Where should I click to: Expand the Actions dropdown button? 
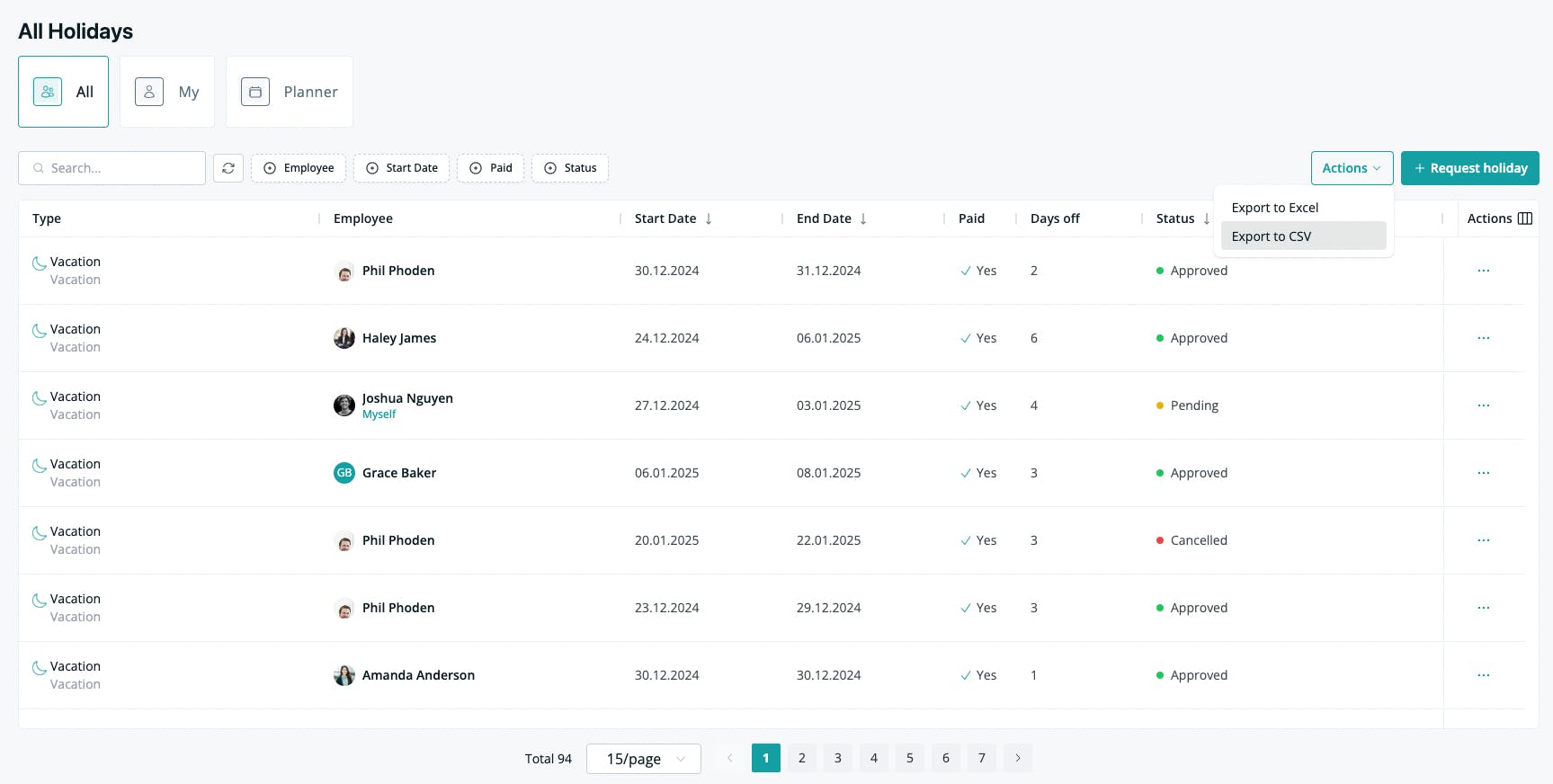click(x=1352, y=168)
